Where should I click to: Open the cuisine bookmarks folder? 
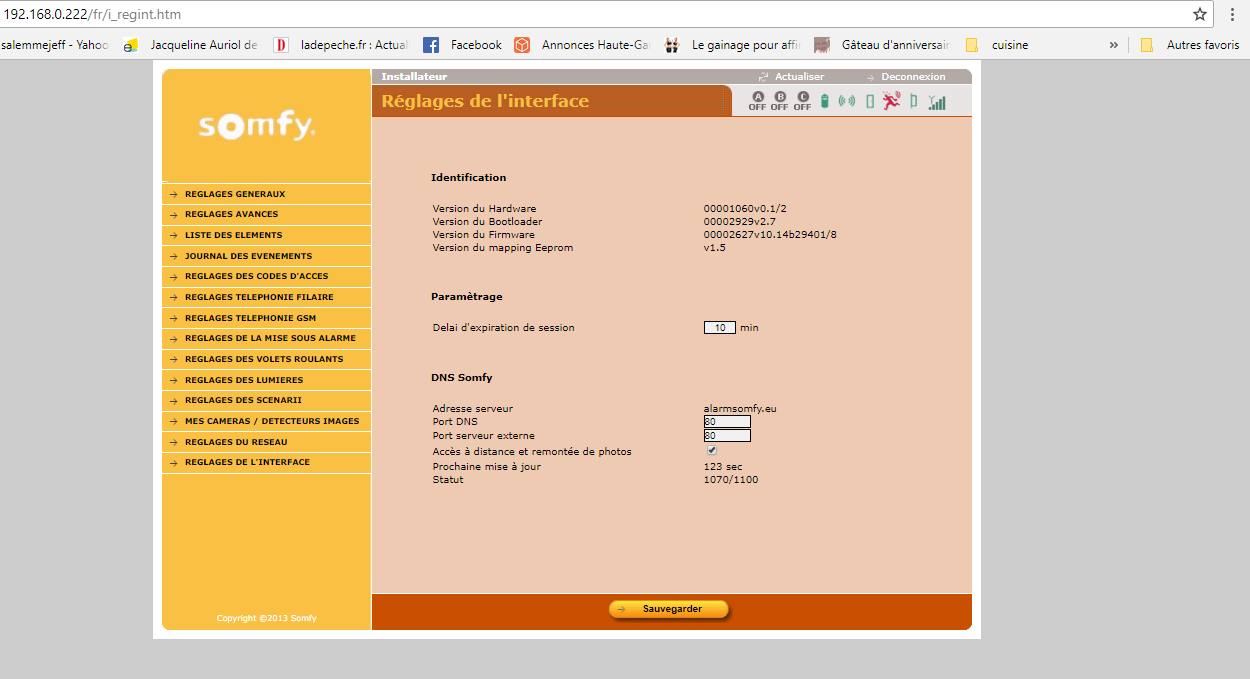[996, 45]
